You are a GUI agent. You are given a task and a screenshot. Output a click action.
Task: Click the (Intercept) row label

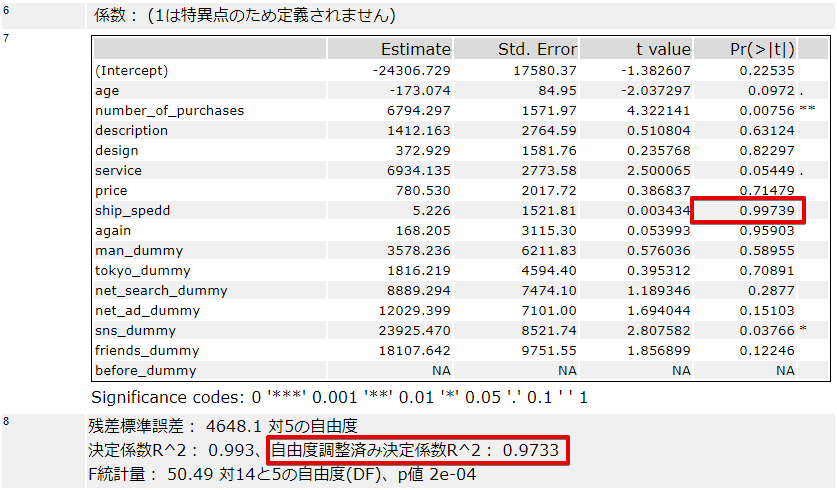coord(132,70)
